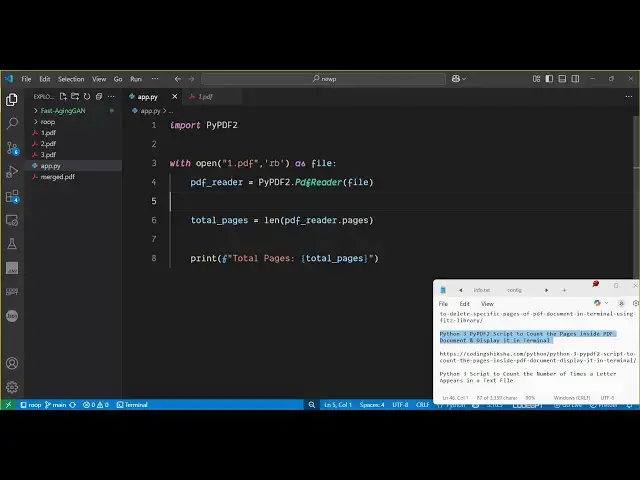The width and height of the screenshot is (640, 480).
Task: Click Spaces: 4 indentation in status bar
Action: pos(372,404)
